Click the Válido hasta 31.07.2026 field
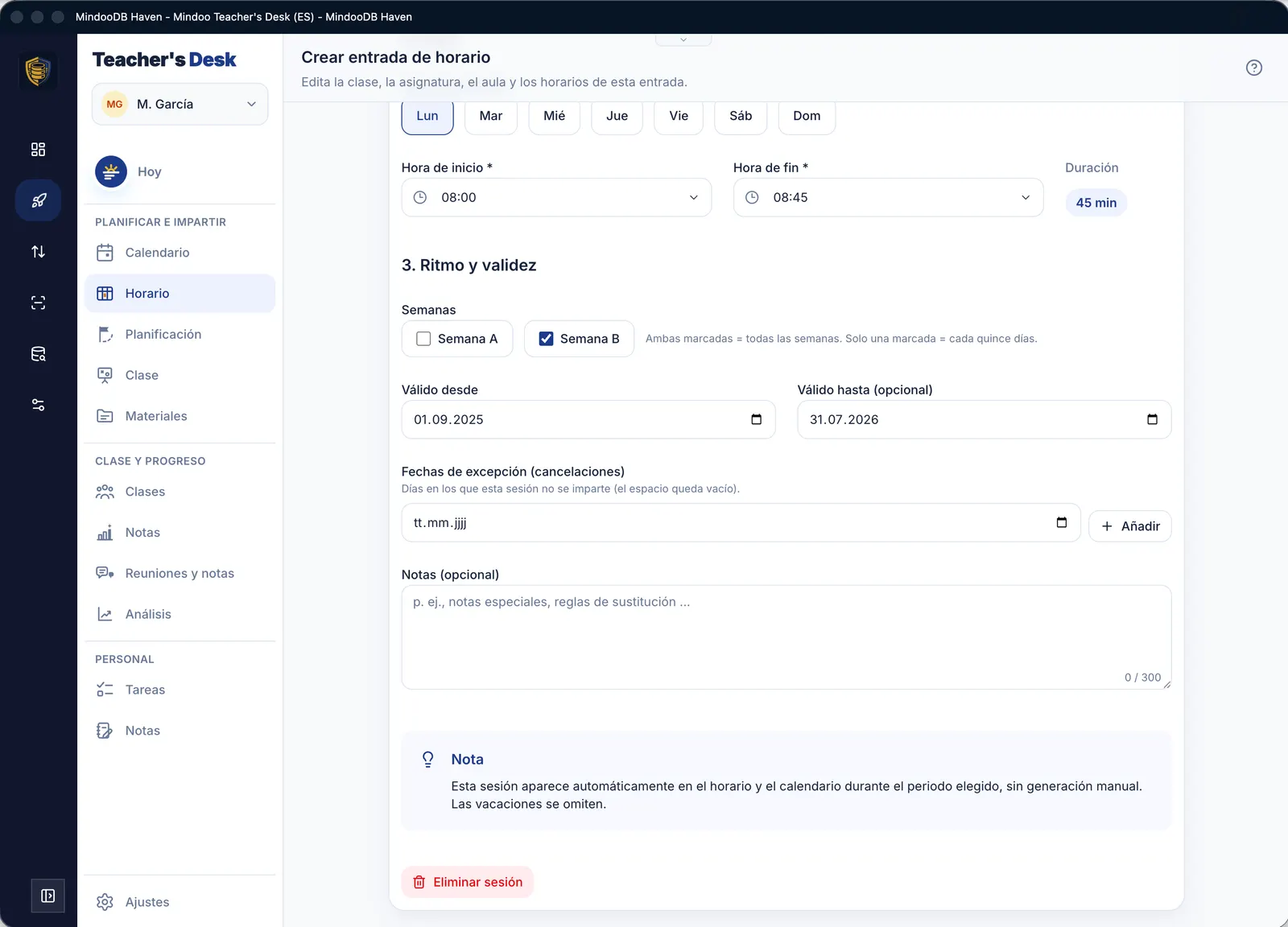Viewport: 1288px width, 927px height. tap(984, 419)
